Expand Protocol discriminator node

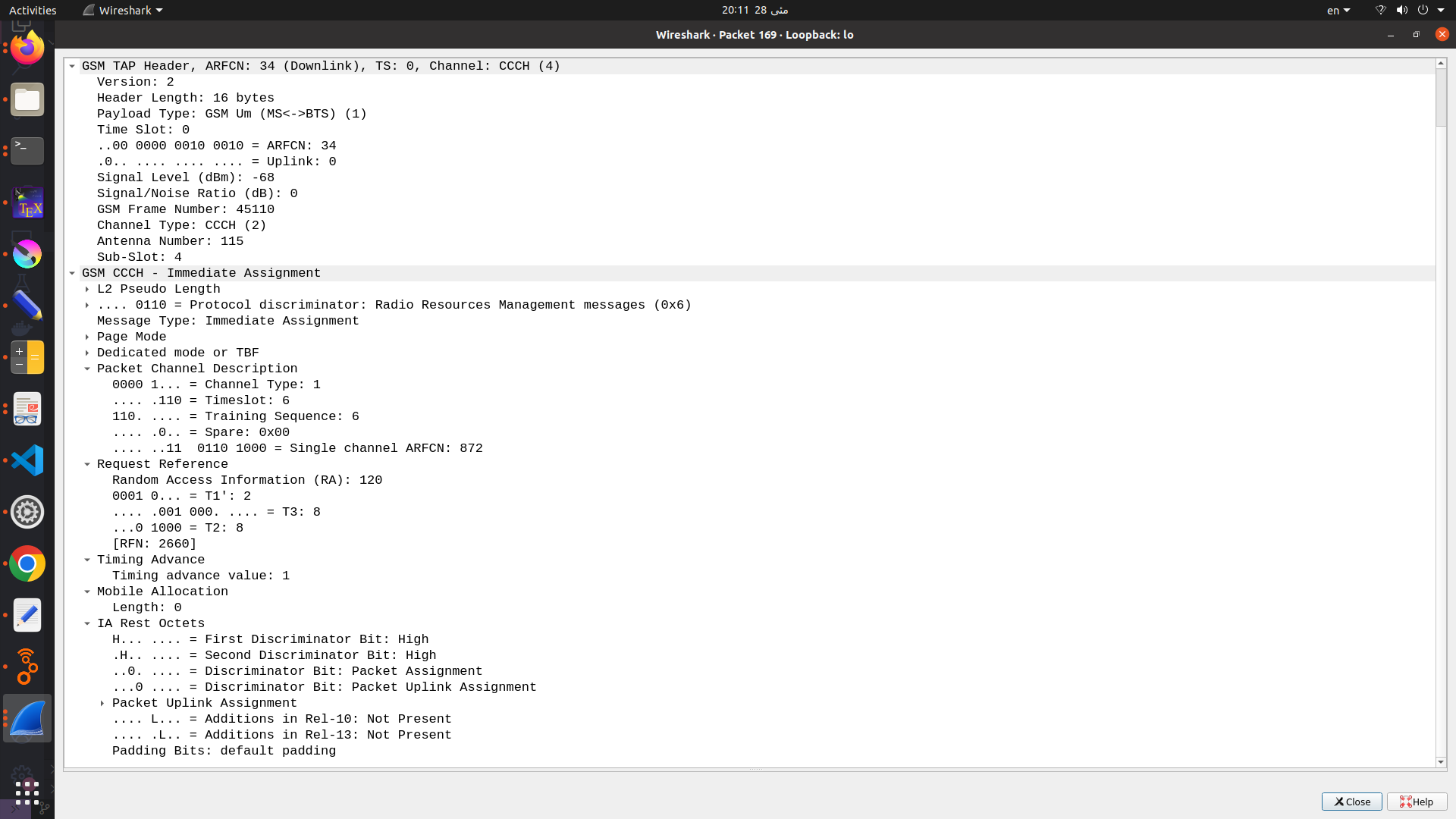87,305
